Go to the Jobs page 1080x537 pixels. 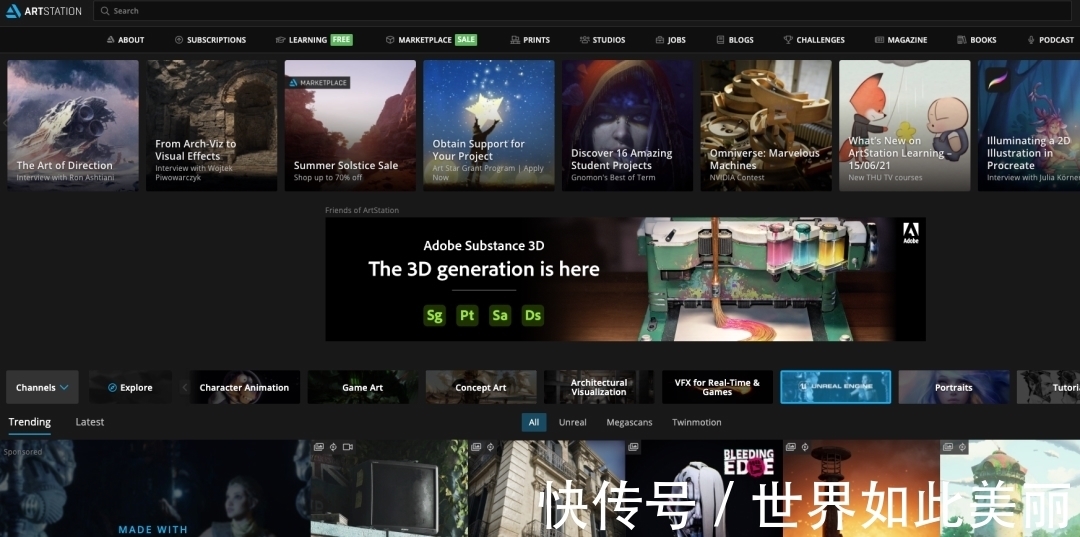pos(670,40)
